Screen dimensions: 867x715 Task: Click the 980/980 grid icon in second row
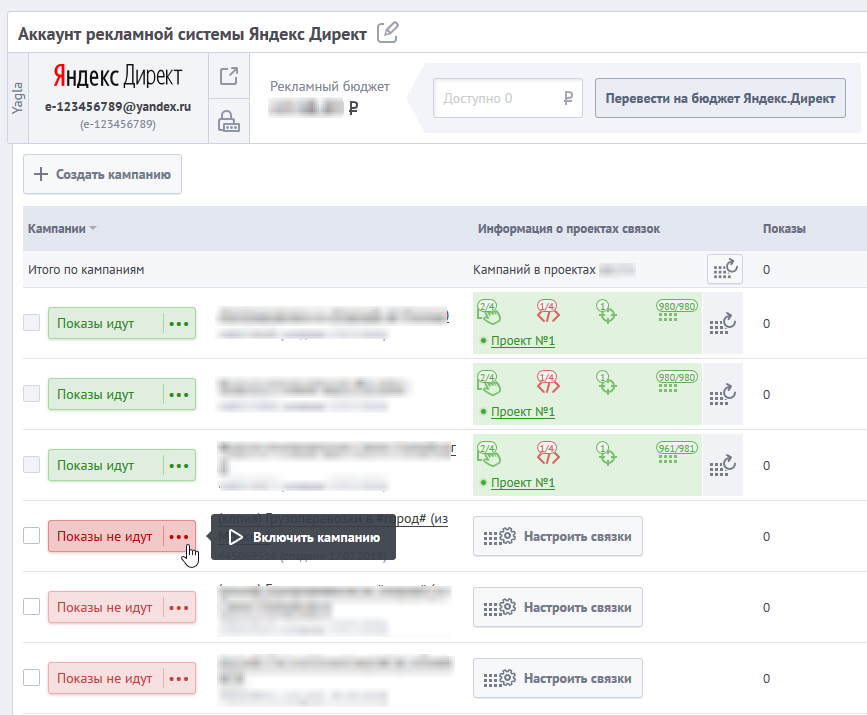point(676,382)
